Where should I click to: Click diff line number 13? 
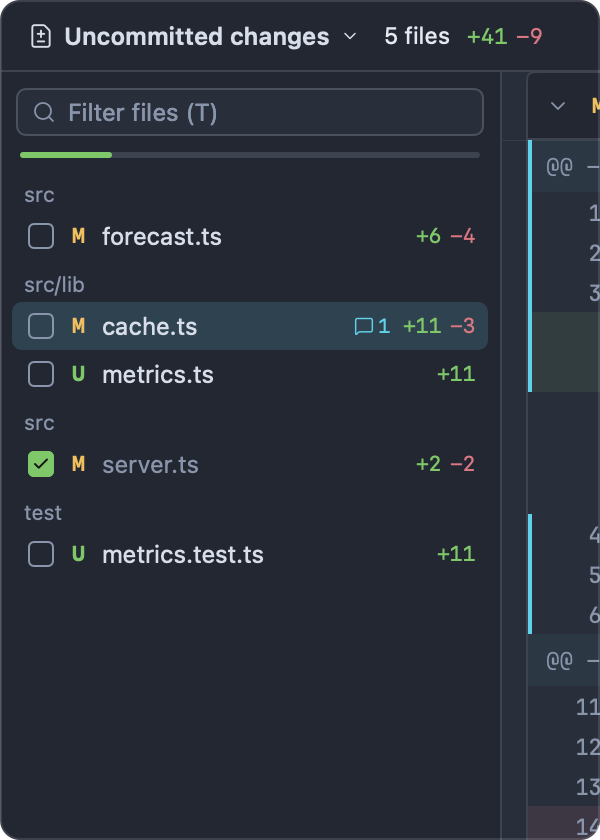588,787
